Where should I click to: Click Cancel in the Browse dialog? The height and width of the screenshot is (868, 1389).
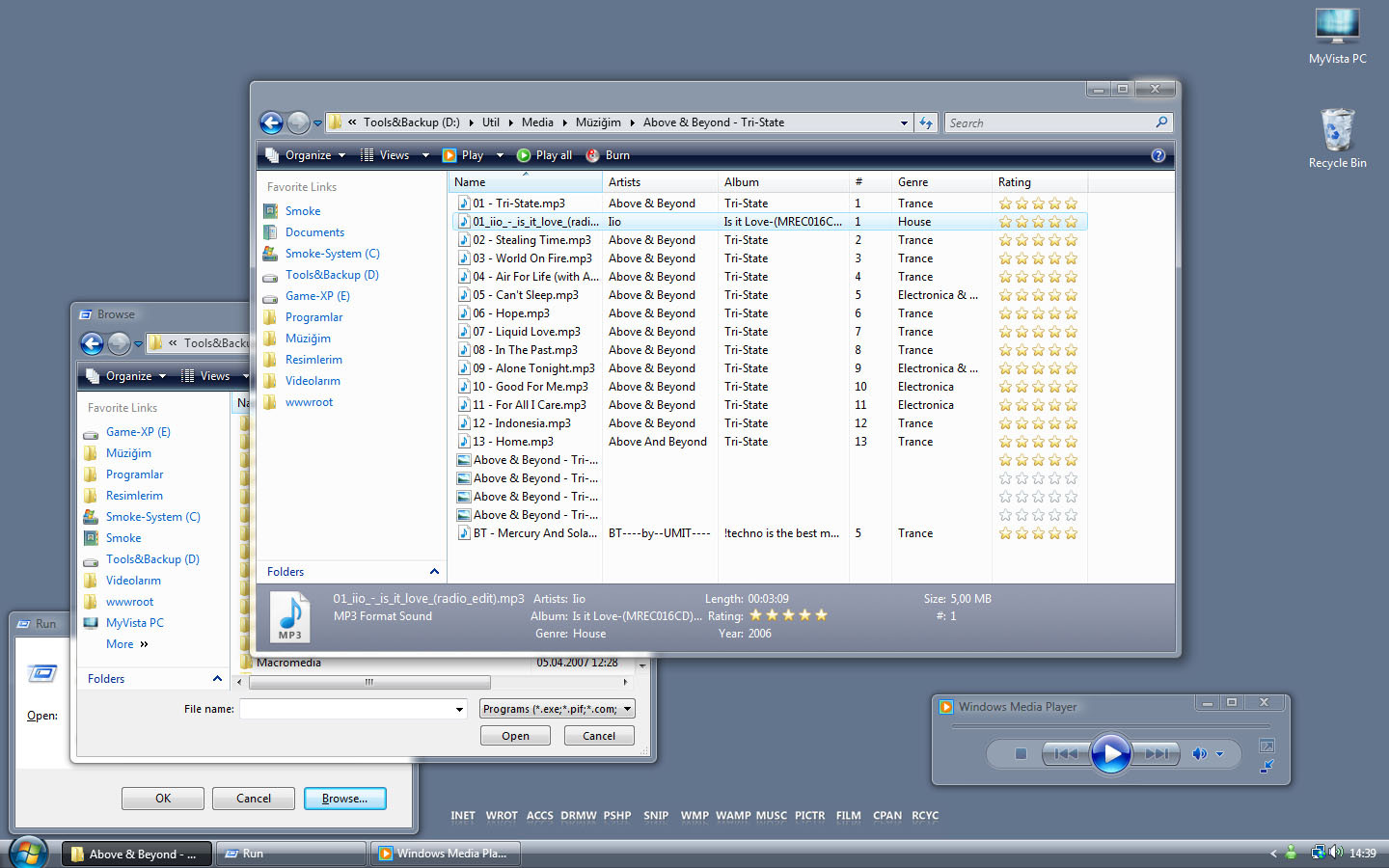(599, 736)
